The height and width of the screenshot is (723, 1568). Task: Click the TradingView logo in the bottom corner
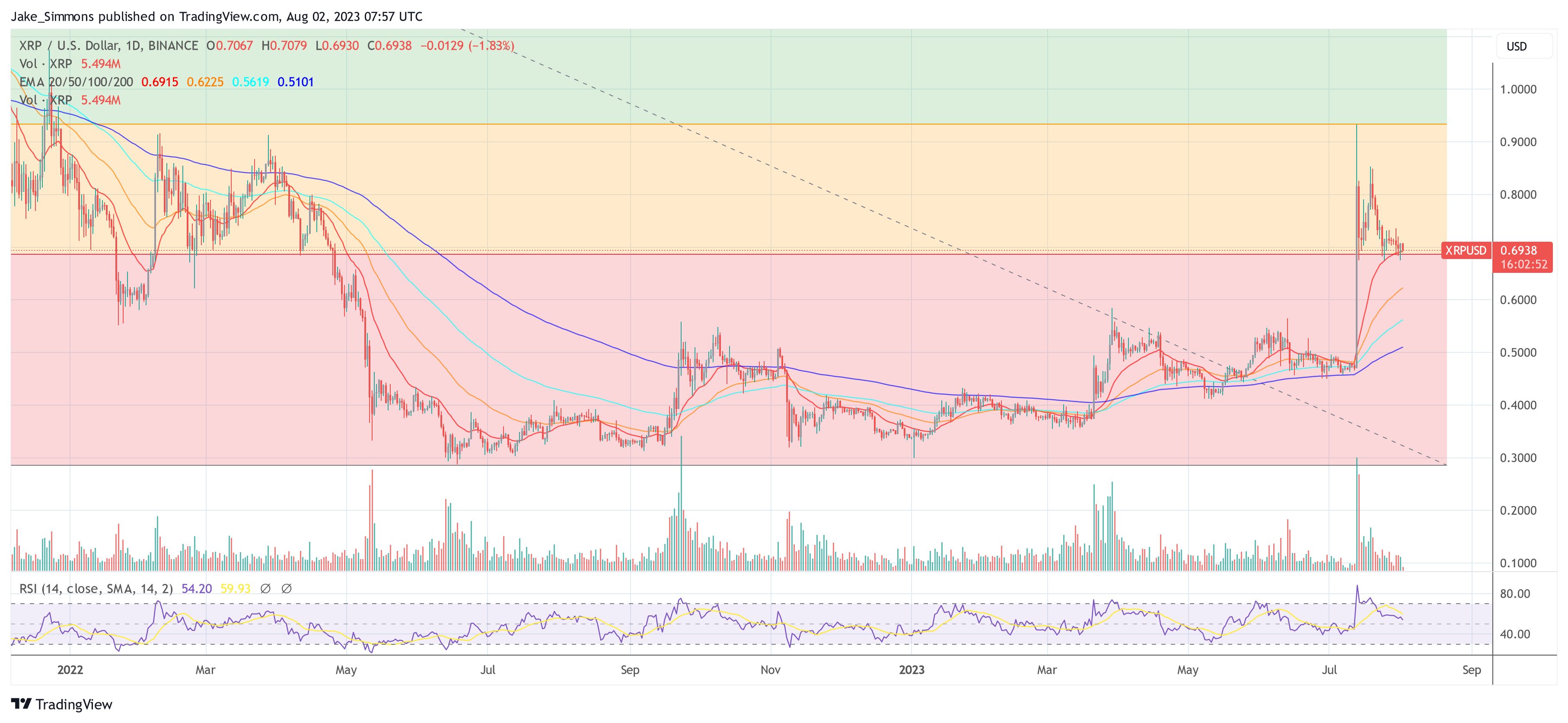(61, 705)
